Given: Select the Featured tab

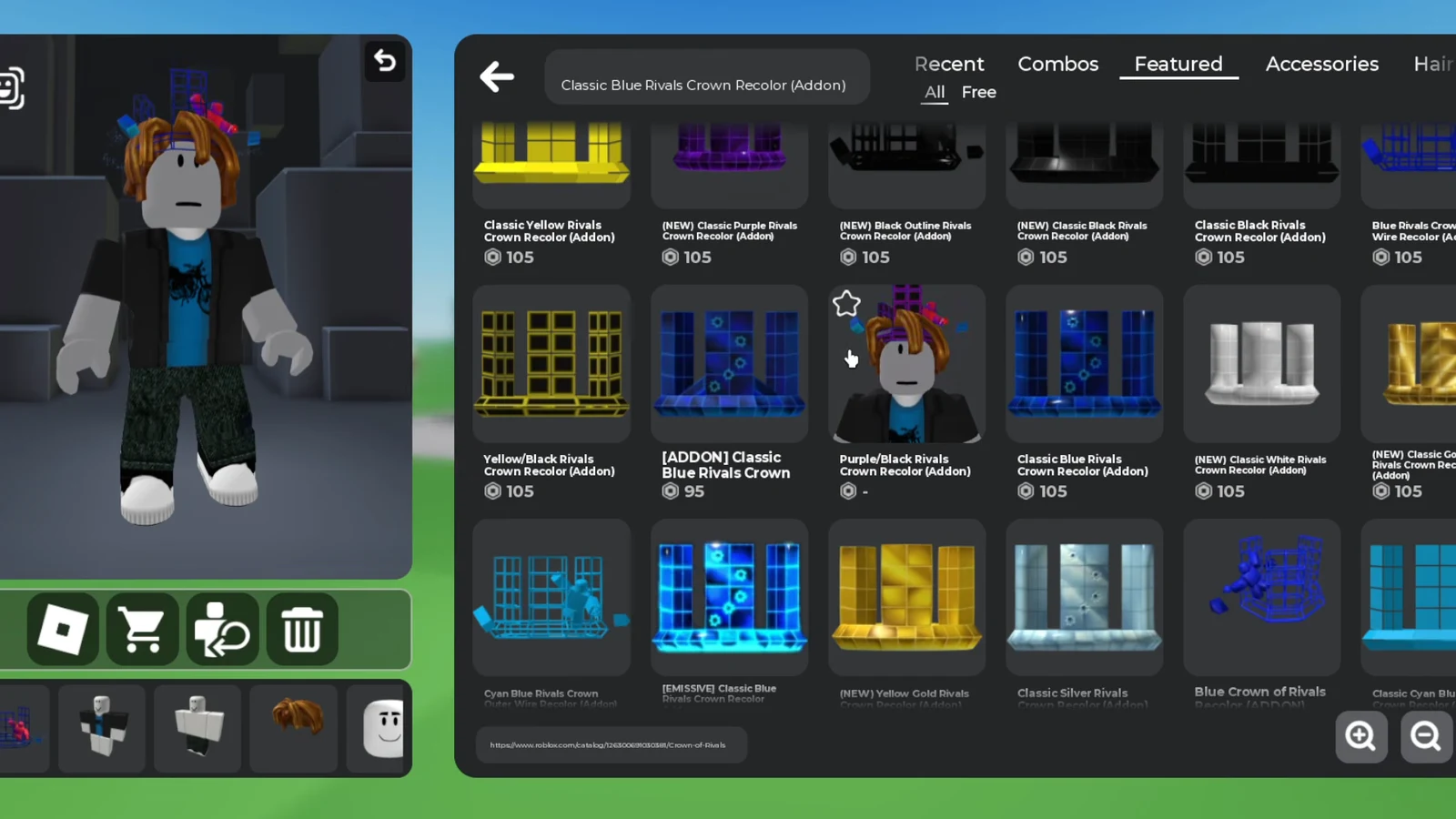Looking at the screenshot, I should [x=1178, y=64].
